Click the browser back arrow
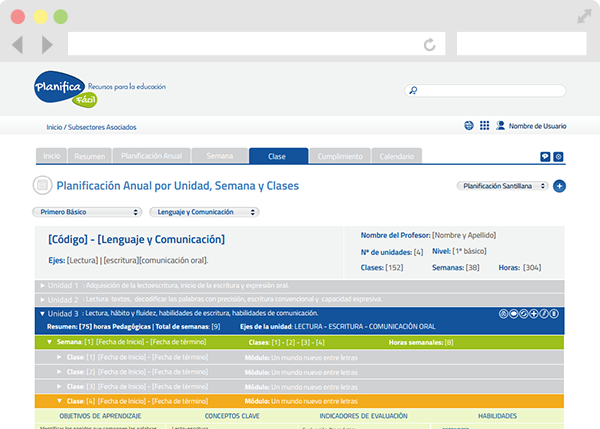The image size is (600, 429). pos(18,45)
